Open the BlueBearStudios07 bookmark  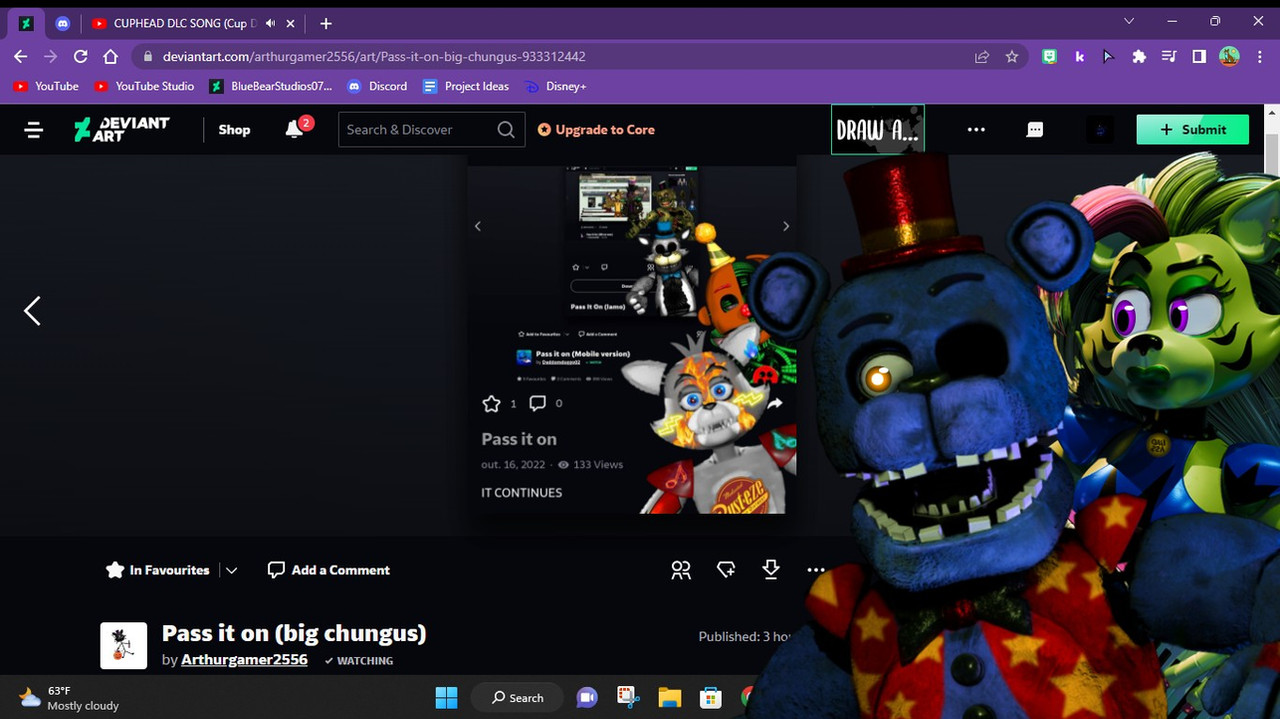coord(271,86)
